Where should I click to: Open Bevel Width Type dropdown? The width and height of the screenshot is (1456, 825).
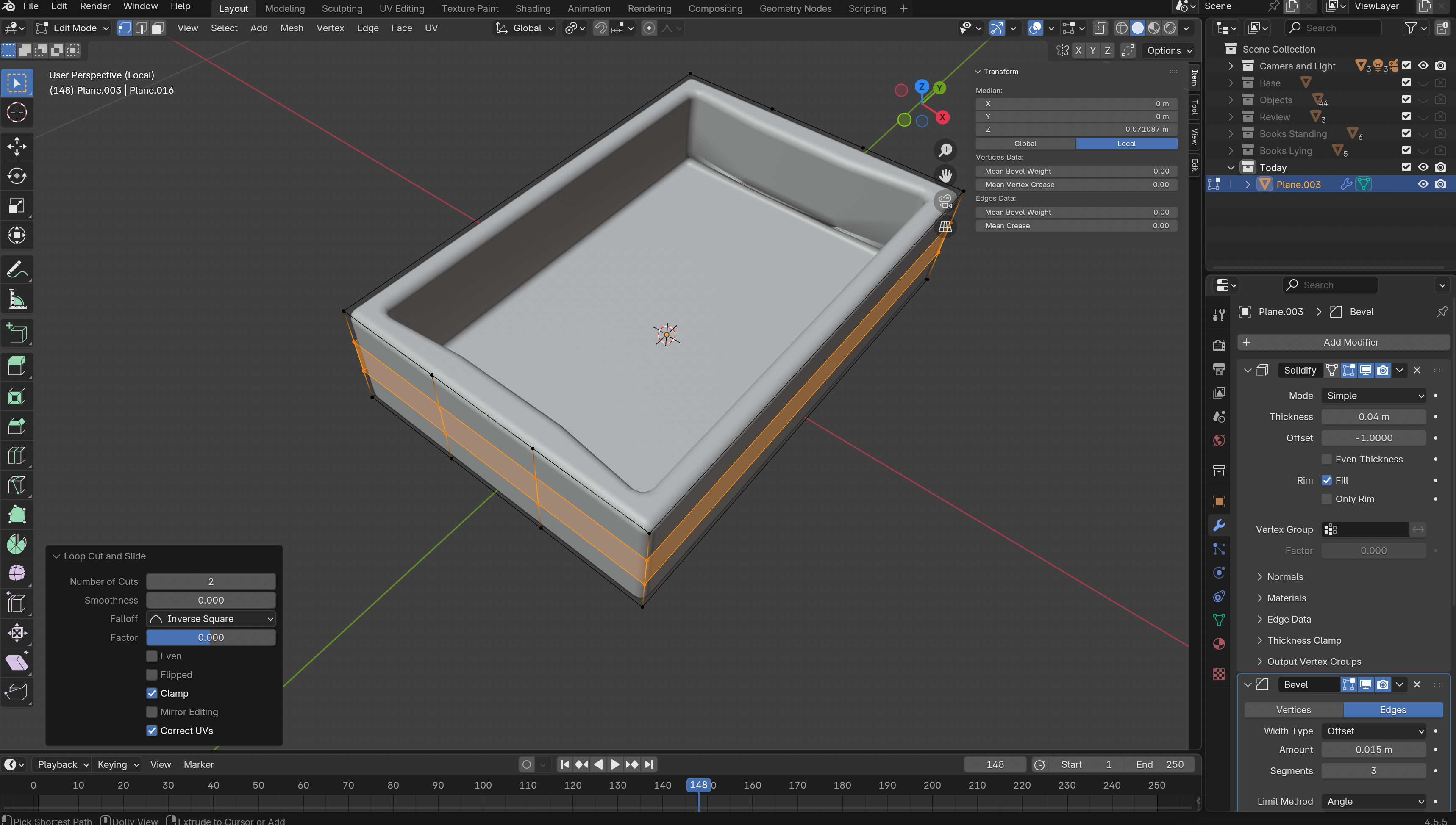coord(1374,731)
